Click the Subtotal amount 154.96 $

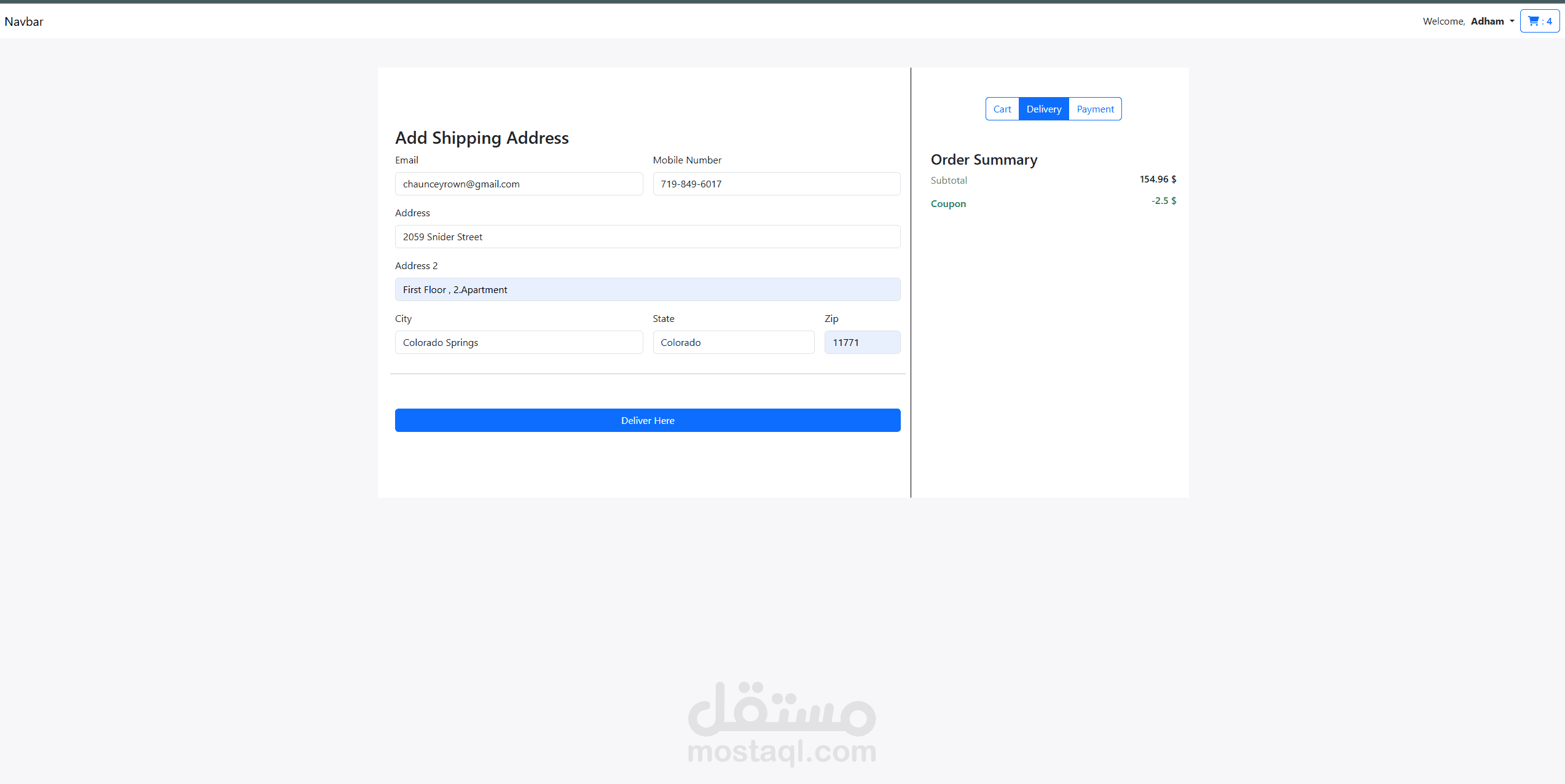(1158, 179)
